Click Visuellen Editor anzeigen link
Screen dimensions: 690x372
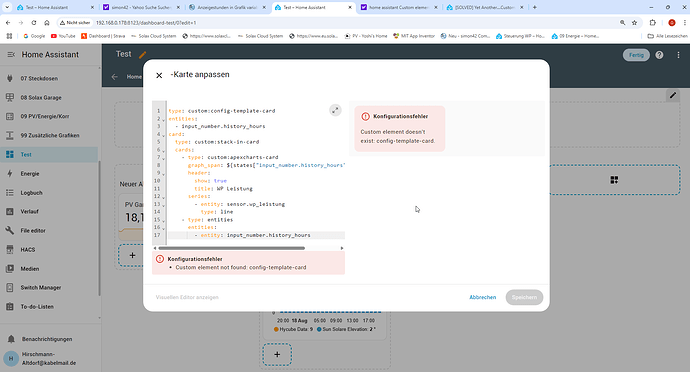click(187, 297)
